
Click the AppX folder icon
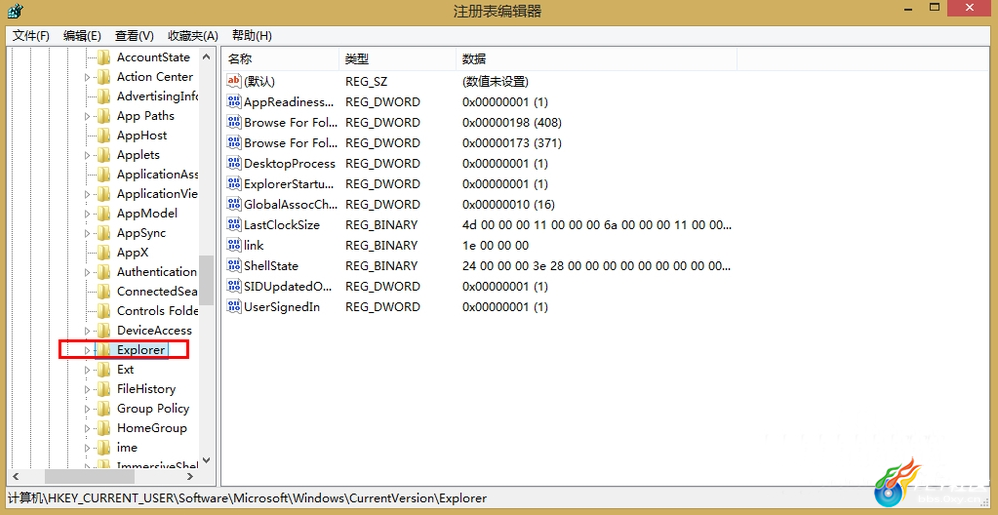click(x=103, y=253)
